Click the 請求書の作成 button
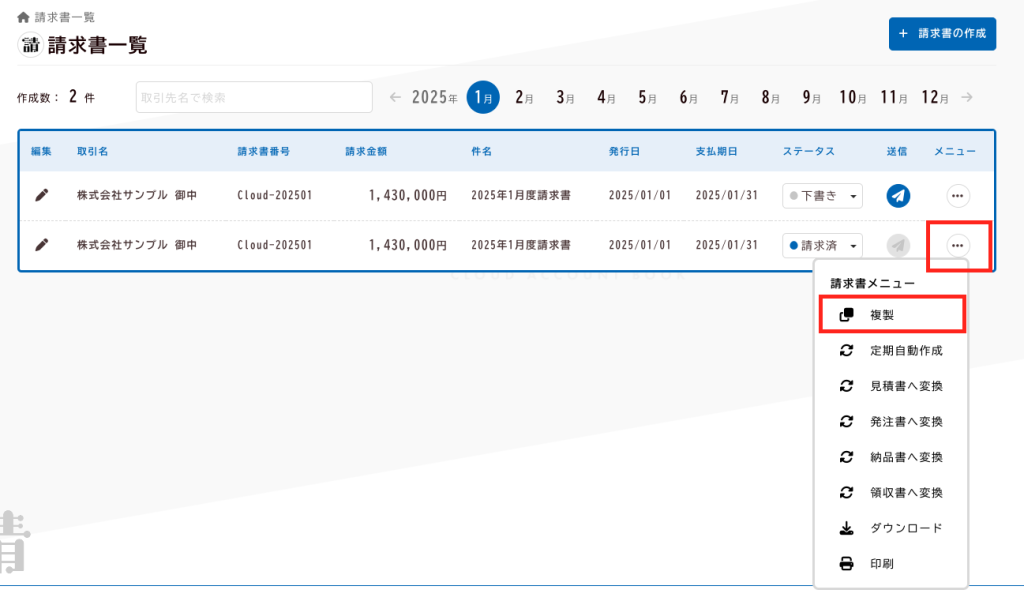This screenshot has width=1024, height=605. [942, 33]
